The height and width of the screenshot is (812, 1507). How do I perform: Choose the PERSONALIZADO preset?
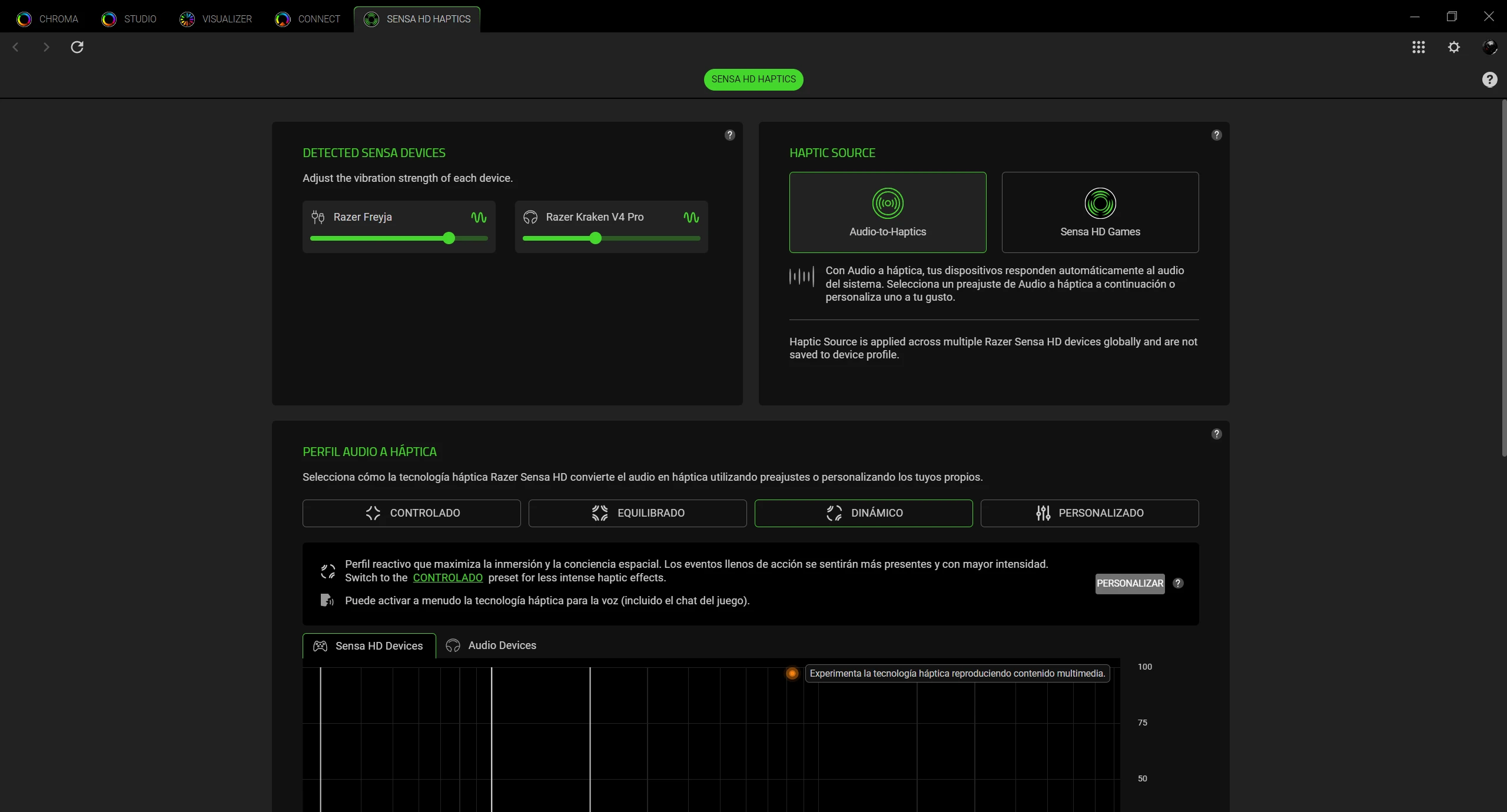pyautogui.click(x=1090, y=513)
